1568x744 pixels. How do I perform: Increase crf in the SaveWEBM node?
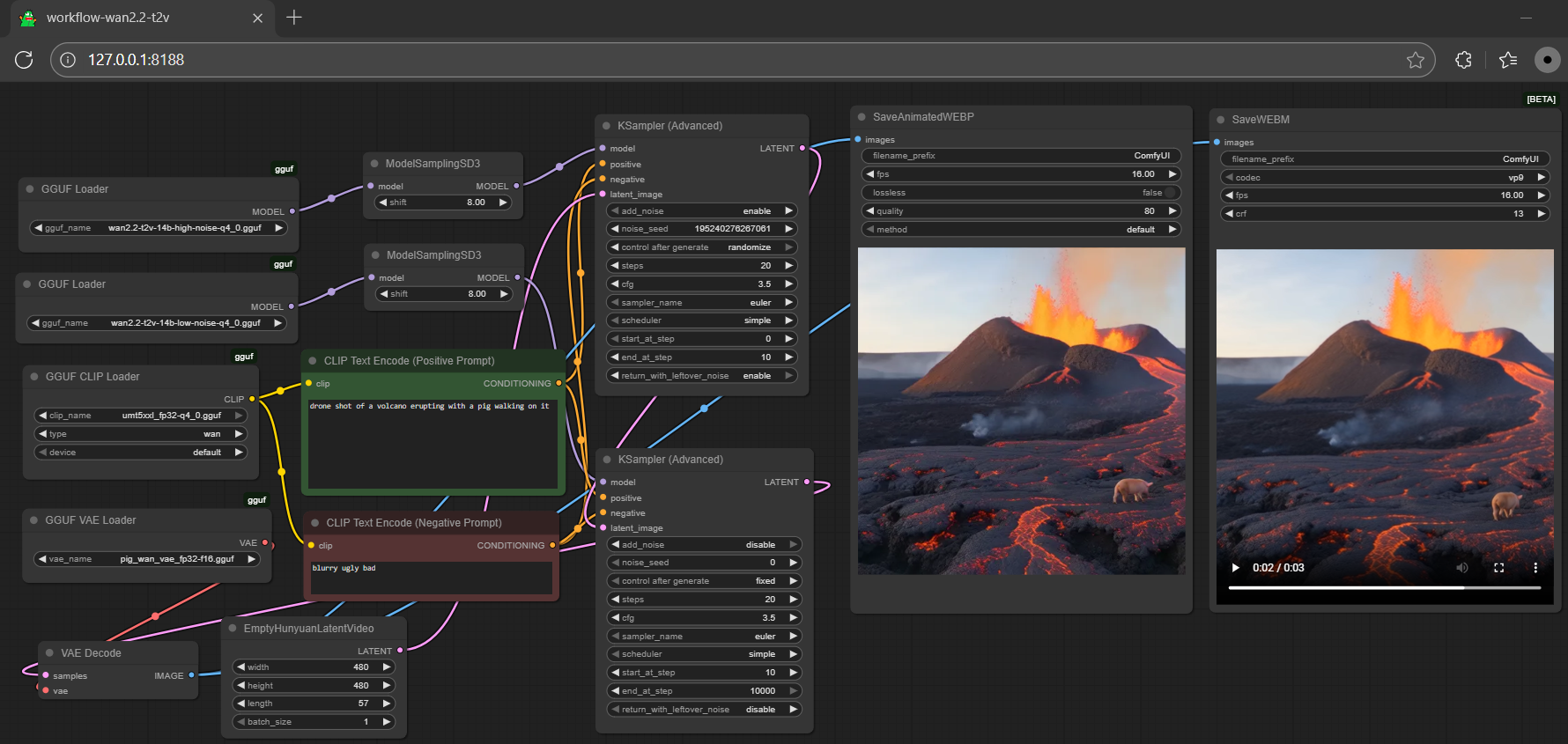coord(1541,214)
